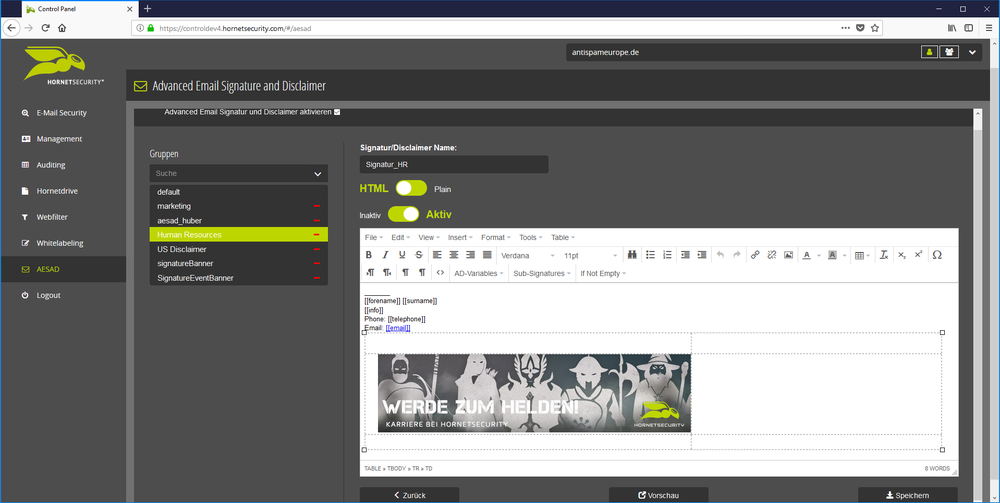Toggle bold formatting in the editor
The width and height of the screenshot is (1000, 503).
click(x=369, y=255)
